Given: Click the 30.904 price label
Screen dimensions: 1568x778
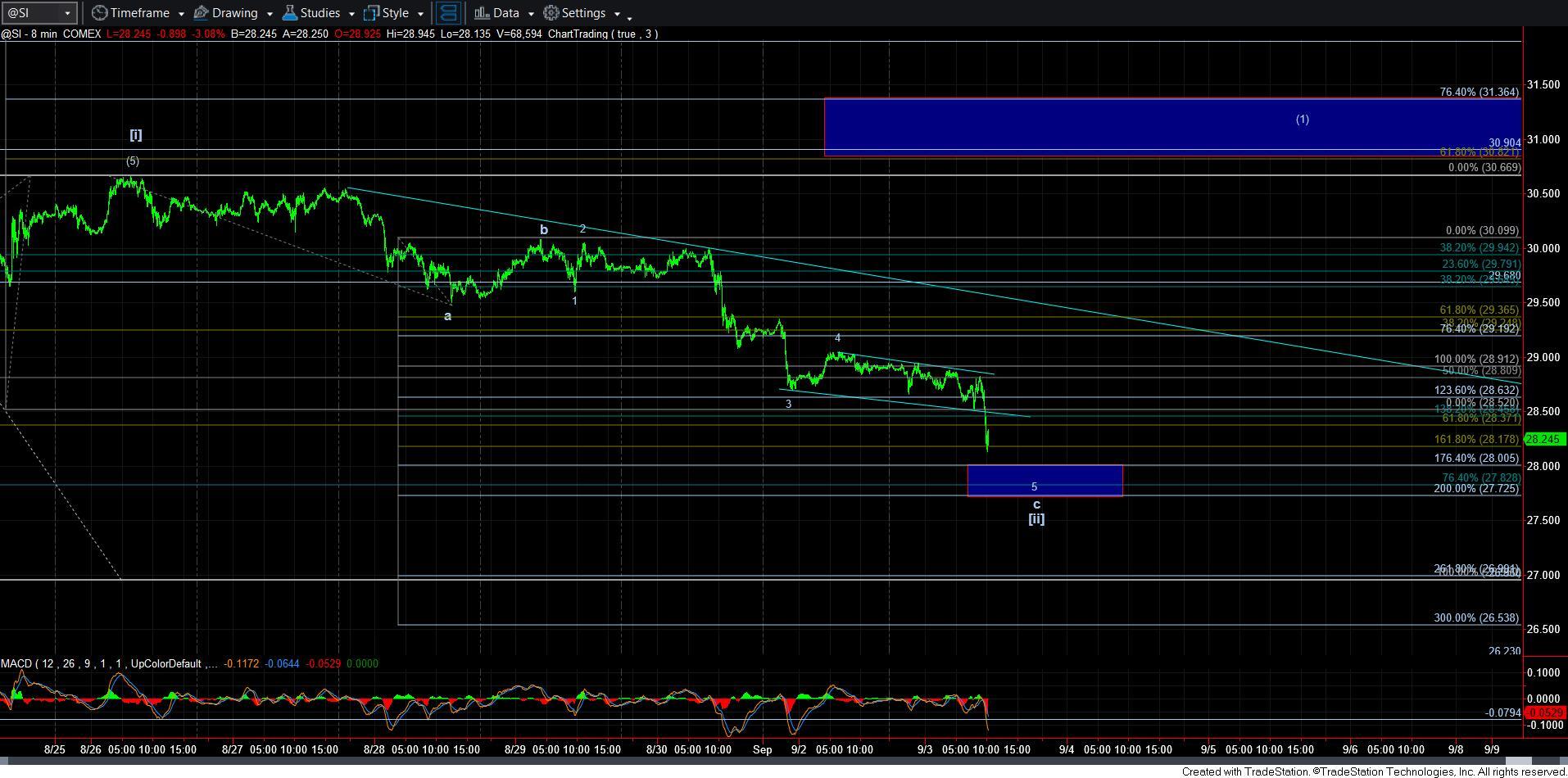Looking at the screenshot, I should coord(1504,142).
